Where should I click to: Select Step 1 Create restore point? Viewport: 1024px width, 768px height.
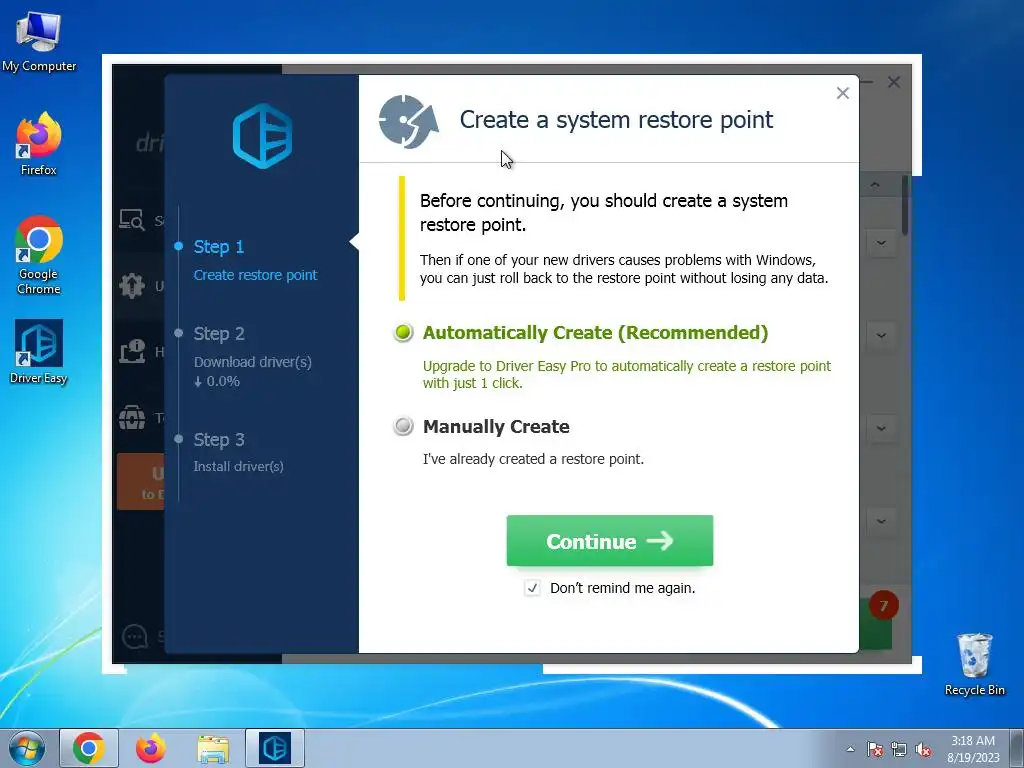(x=255, y=260)
